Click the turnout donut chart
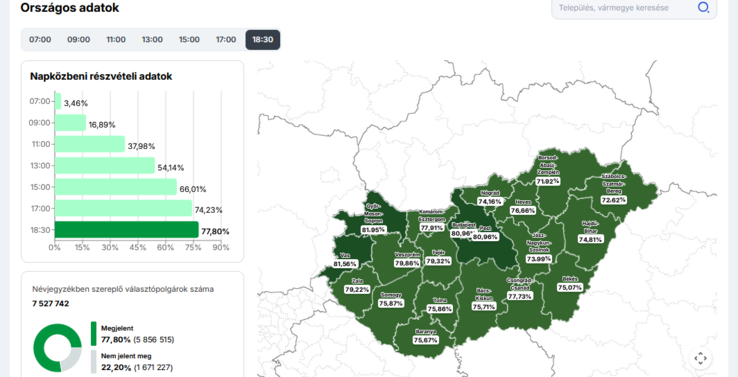Screen dimensions: 738x377 [x=57, y=348]
